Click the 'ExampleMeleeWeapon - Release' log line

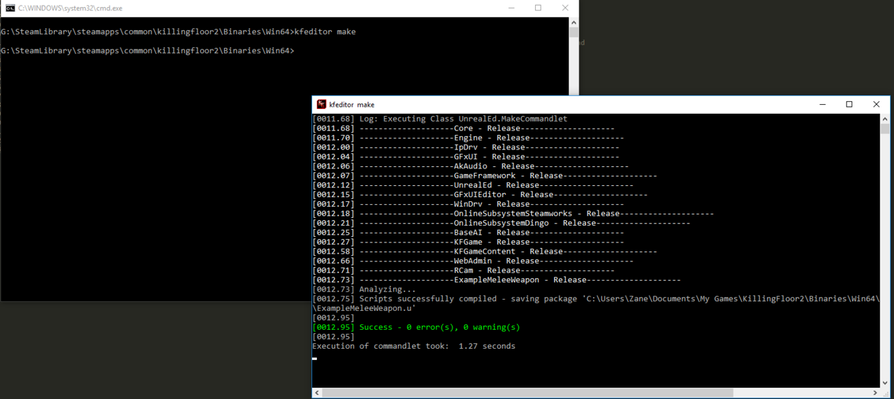[497, 280]
